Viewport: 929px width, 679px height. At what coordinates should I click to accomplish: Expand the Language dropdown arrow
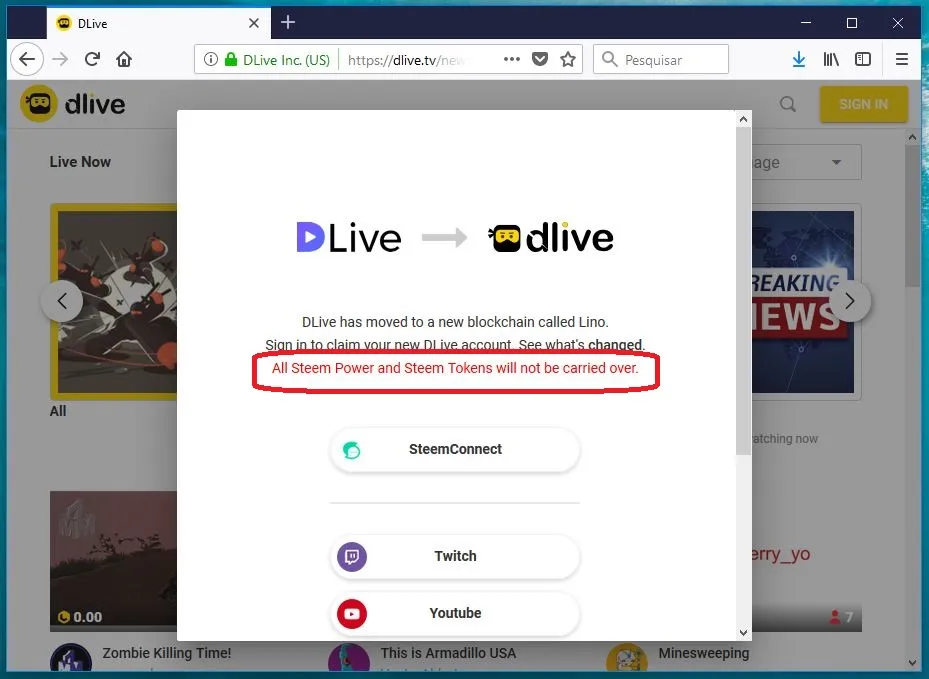(837, 161)
